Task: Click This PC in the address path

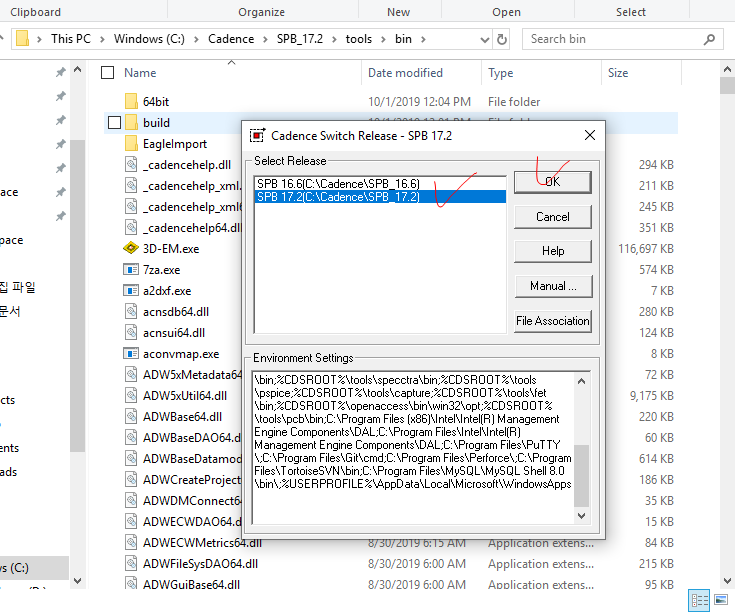Action: click(71, 39)
